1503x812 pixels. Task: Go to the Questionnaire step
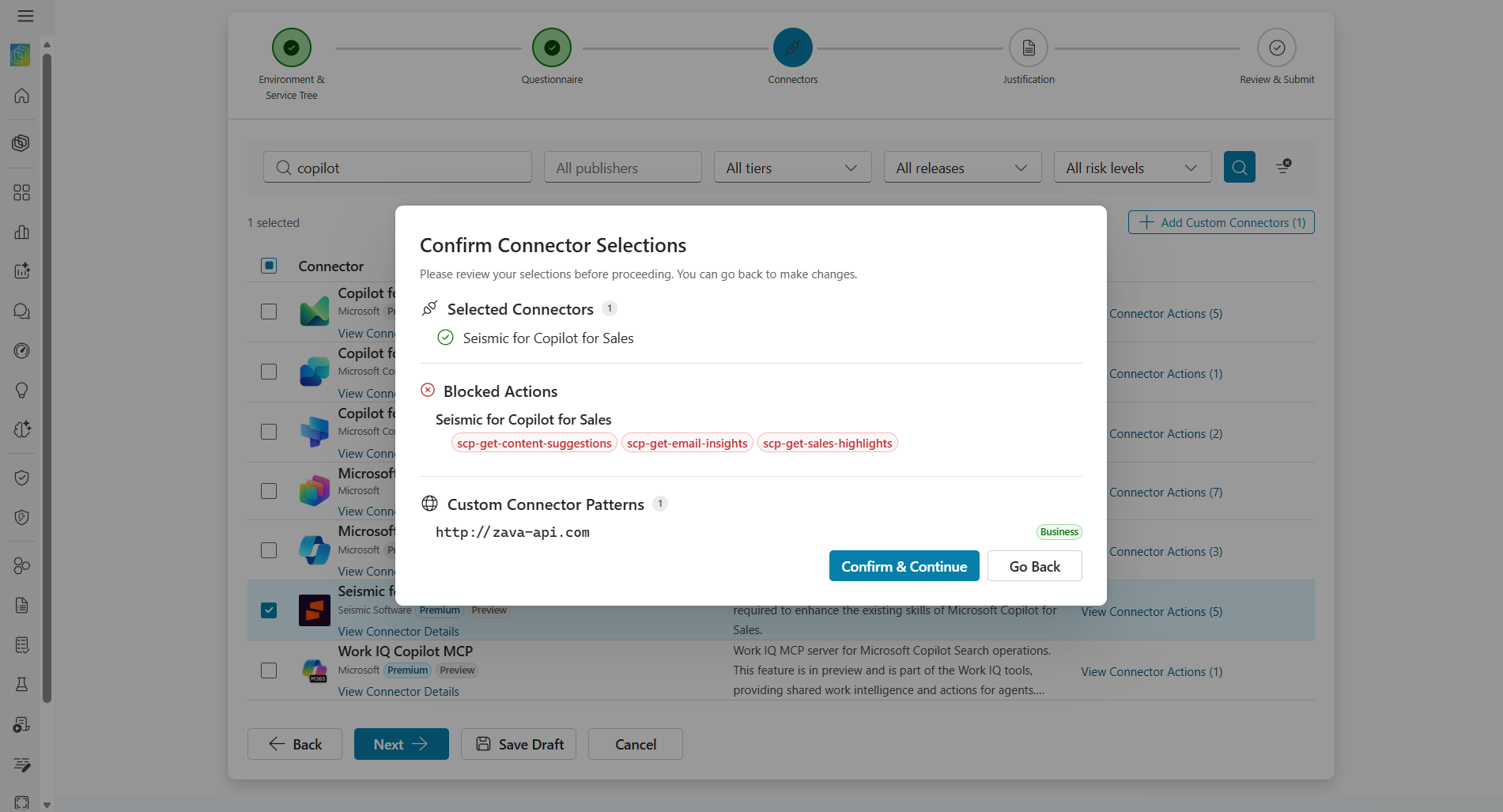[x=552, y=47]
